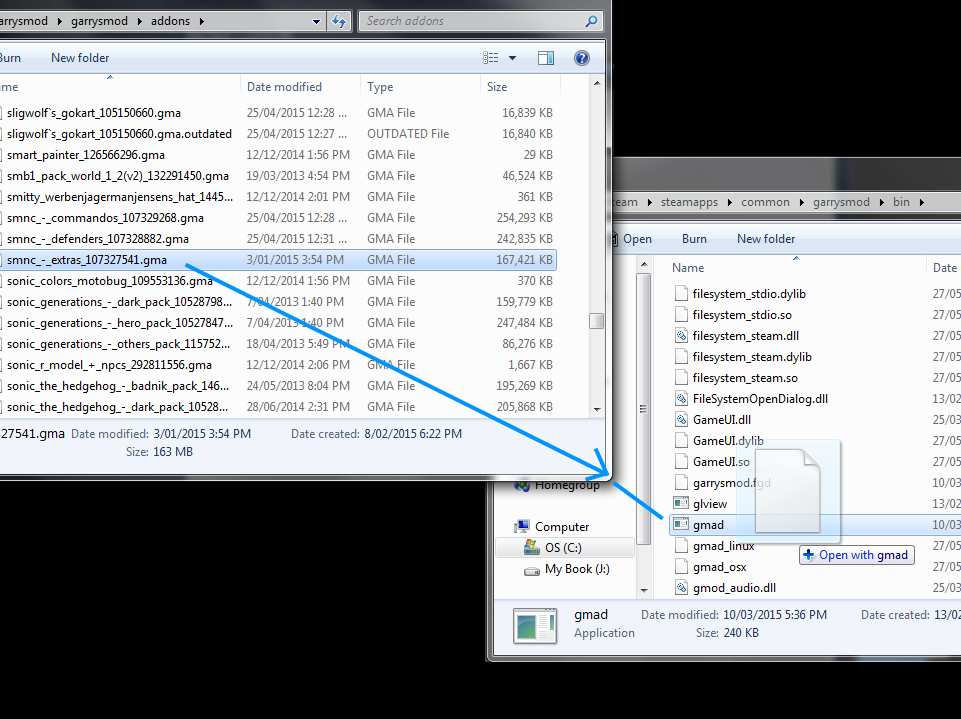Toggle the preview pane icon in addons window
This screenshot has height=719, width=961.
point(545,58)
